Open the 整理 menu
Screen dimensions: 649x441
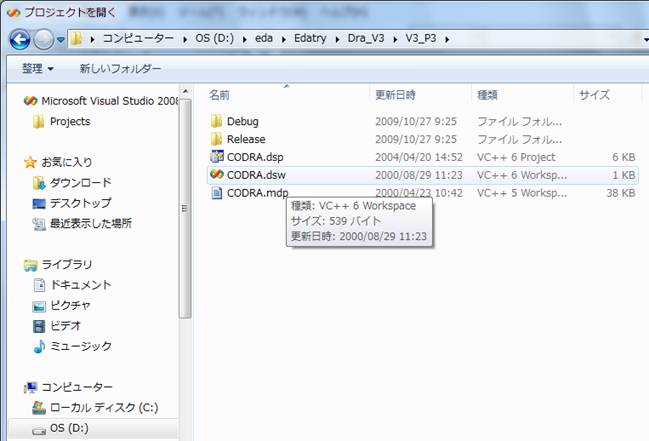click(x=38, y=68)
